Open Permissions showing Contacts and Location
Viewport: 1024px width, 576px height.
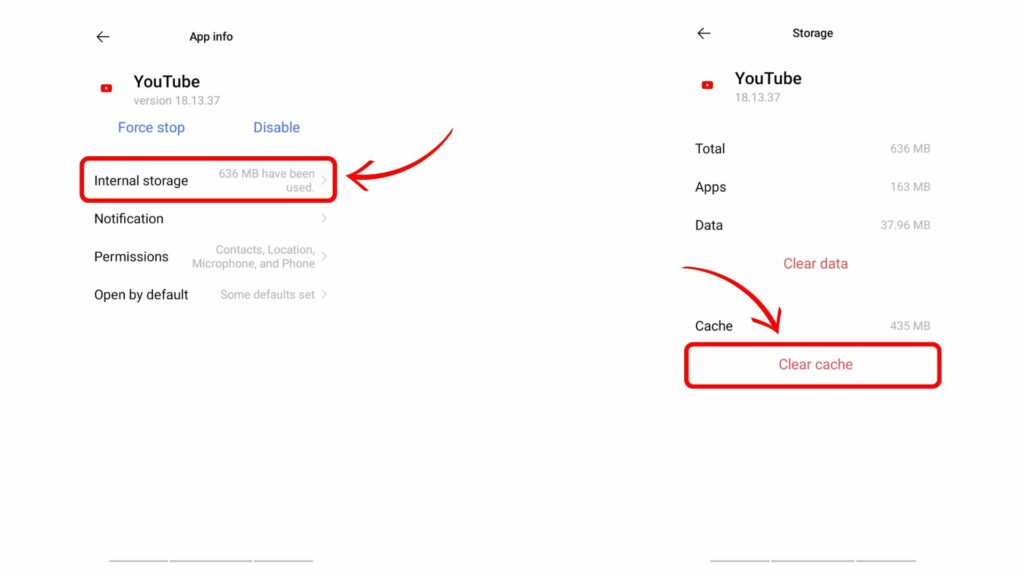131,256
